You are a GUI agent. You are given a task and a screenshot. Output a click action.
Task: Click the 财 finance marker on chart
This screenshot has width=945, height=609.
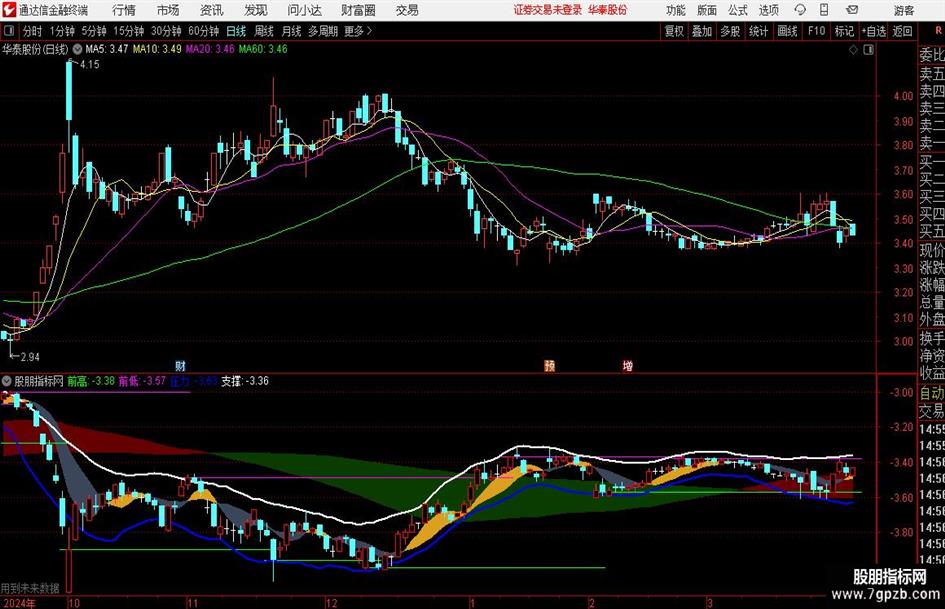click(180, 365)
